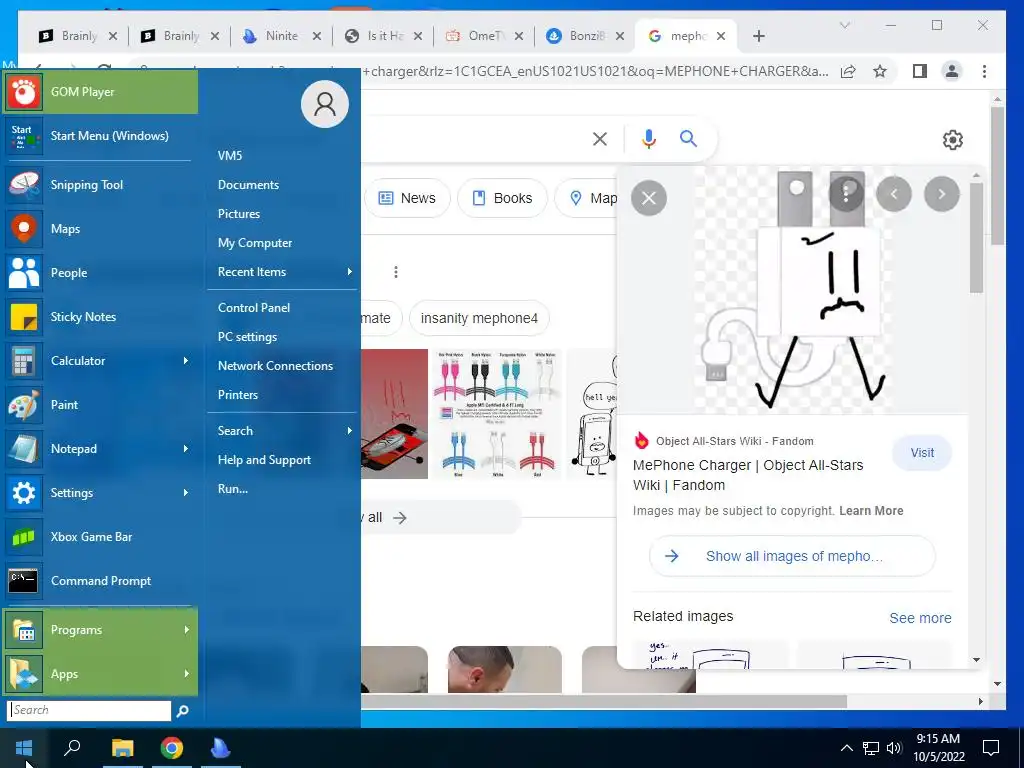The width and height of the screenshot is (1024, 768).
Task: Open notification center icon
Action: coord(991,748)
